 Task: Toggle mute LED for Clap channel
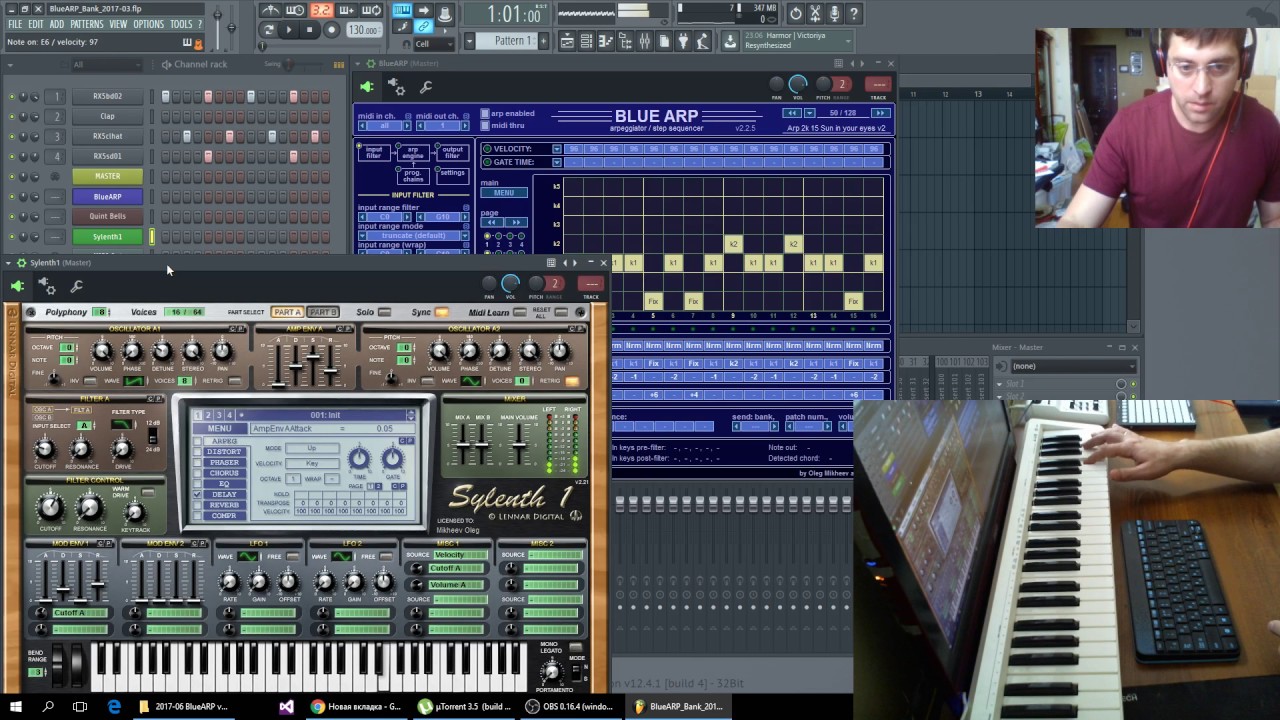[12, 117]
